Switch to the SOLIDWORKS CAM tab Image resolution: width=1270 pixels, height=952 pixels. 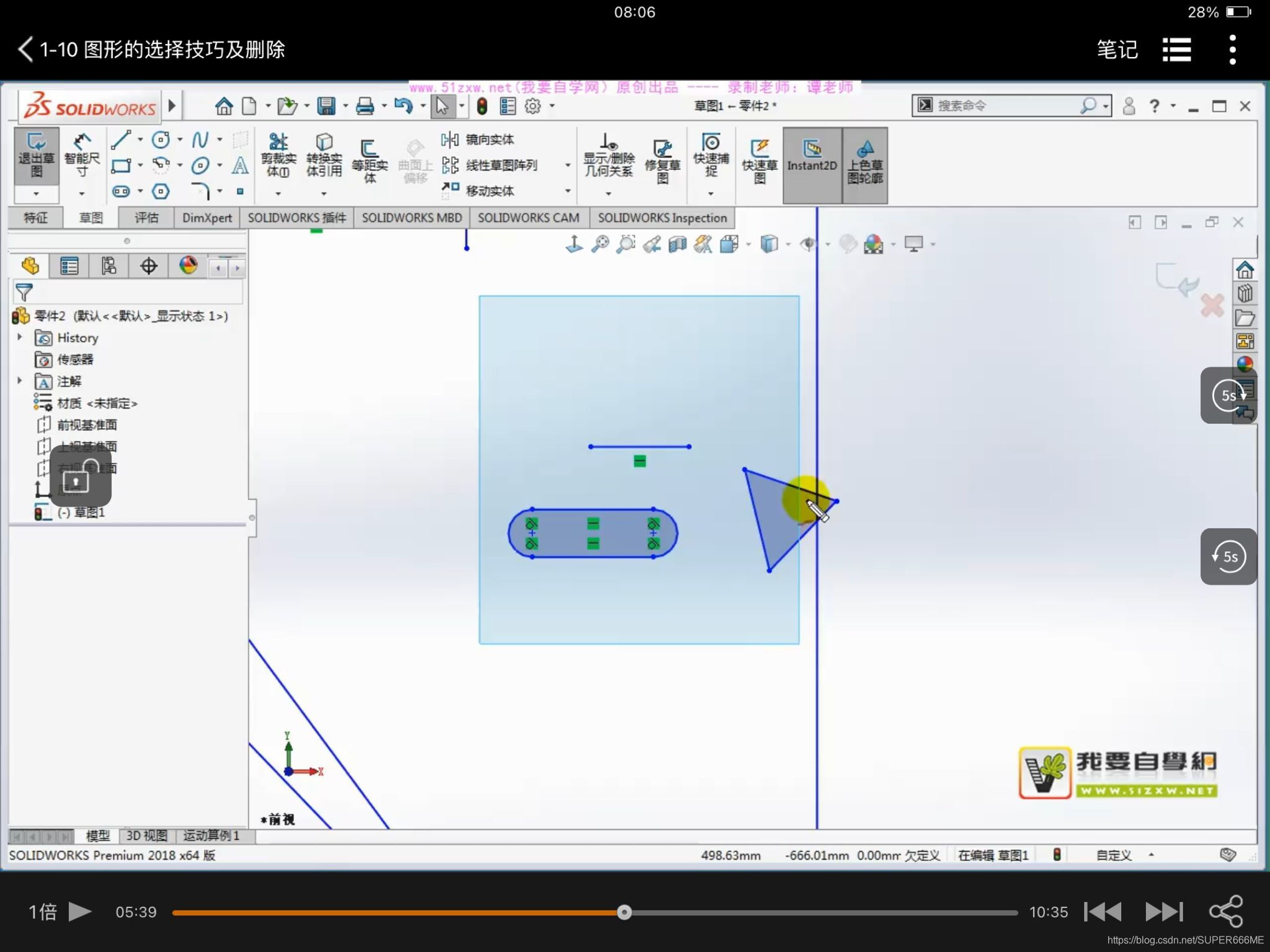point(528,218)
